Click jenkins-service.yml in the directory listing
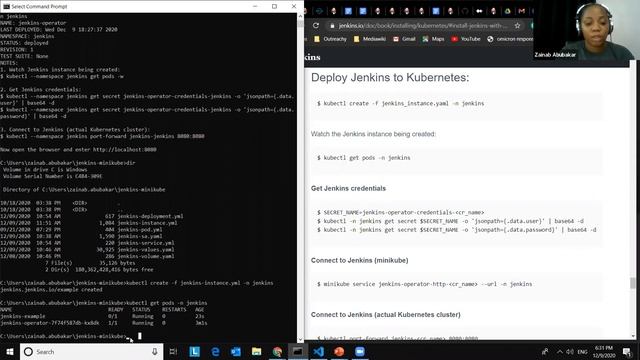 146,243
